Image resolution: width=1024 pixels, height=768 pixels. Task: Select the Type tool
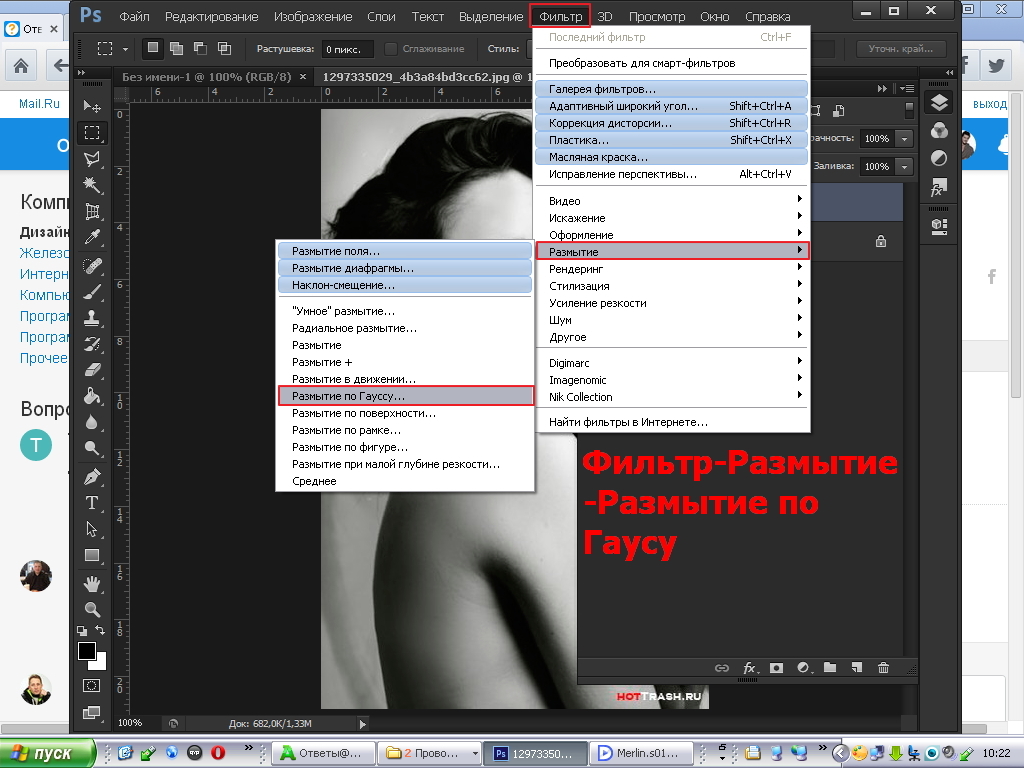coord(92,503)
